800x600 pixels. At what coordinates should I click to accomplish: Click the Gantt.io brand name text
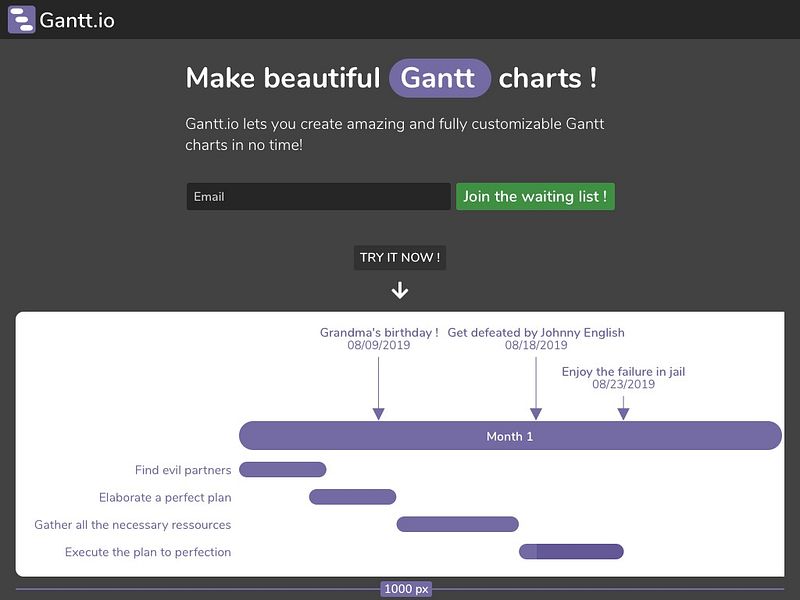77,20
